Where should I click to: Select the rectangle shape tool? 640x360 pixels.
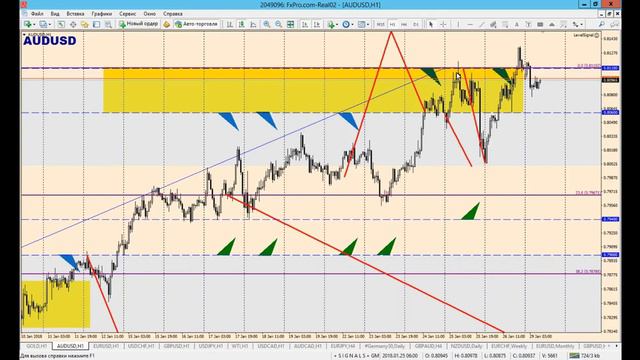540,24
